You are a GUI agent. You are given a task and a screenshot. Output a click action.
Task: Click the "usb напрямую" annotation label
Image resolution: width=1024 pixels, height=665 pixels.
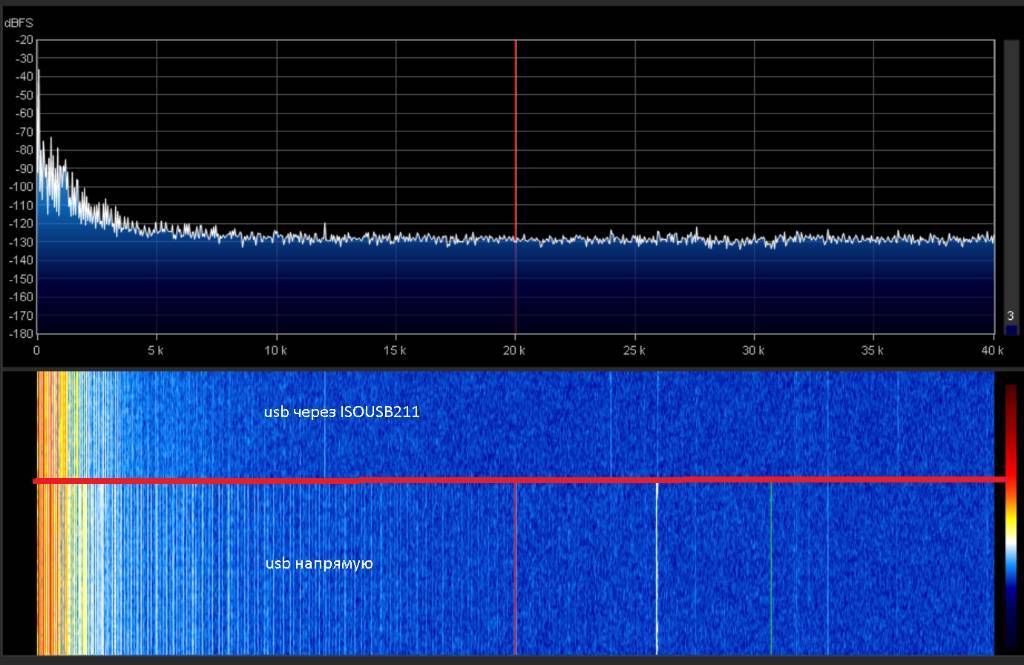[319, 564]
